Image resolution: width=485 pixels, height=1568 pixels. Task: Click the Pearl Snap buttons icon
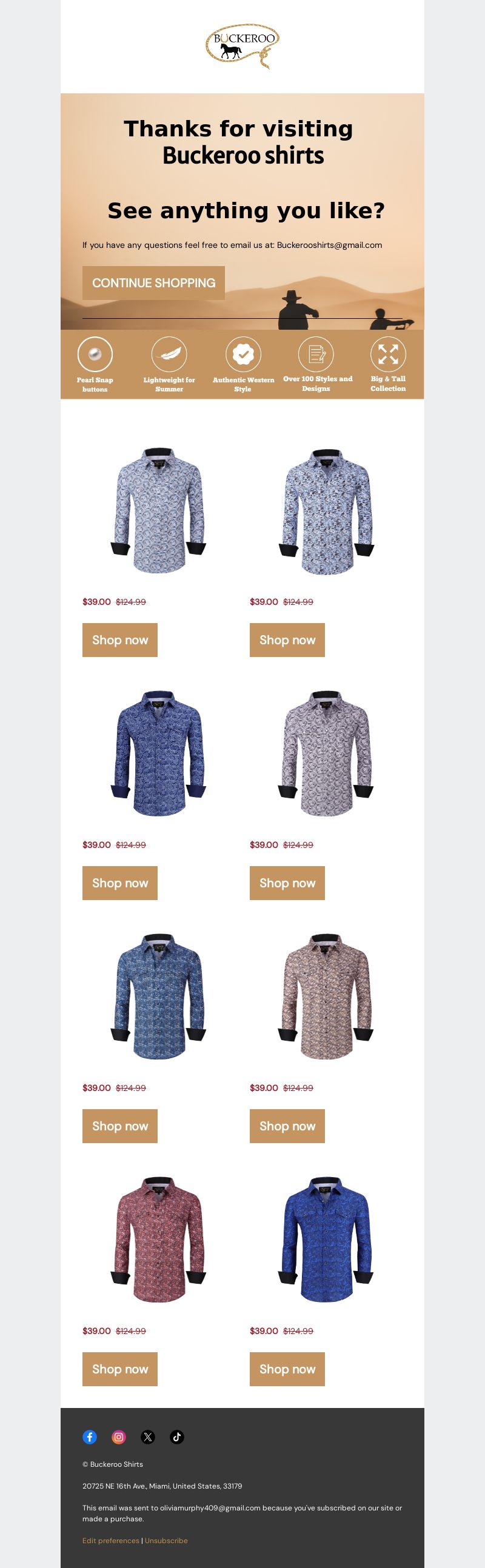coord(95,353)
